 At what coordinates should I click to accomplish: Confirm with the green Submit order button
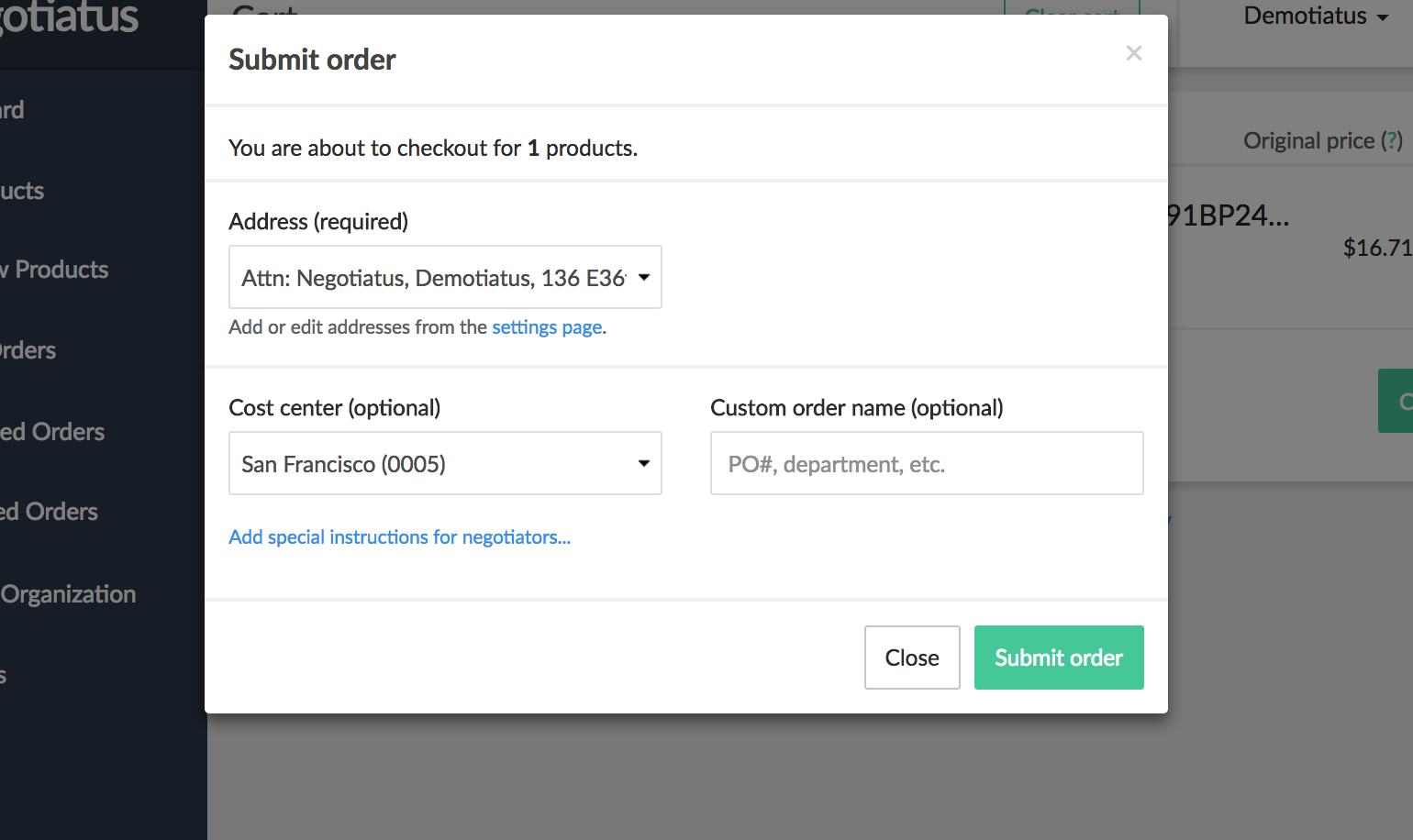click(x=1058, y=658)
